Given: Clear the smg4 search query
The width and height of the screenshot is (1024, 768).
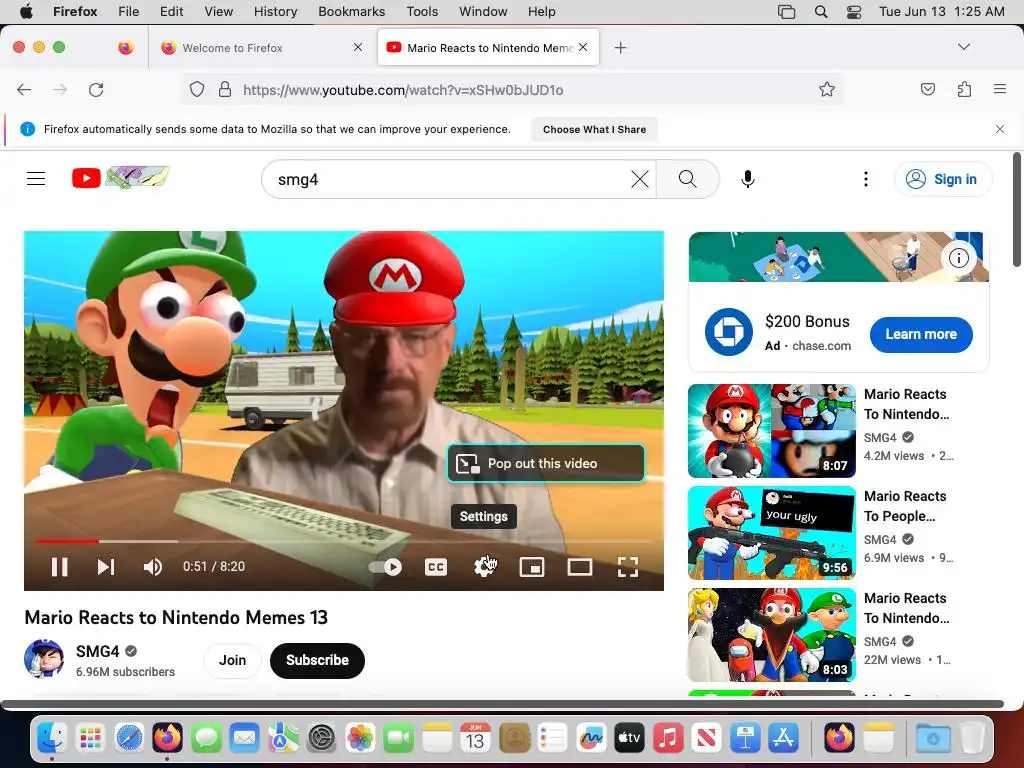Looking at the screenshot, I should click(640, 179).
